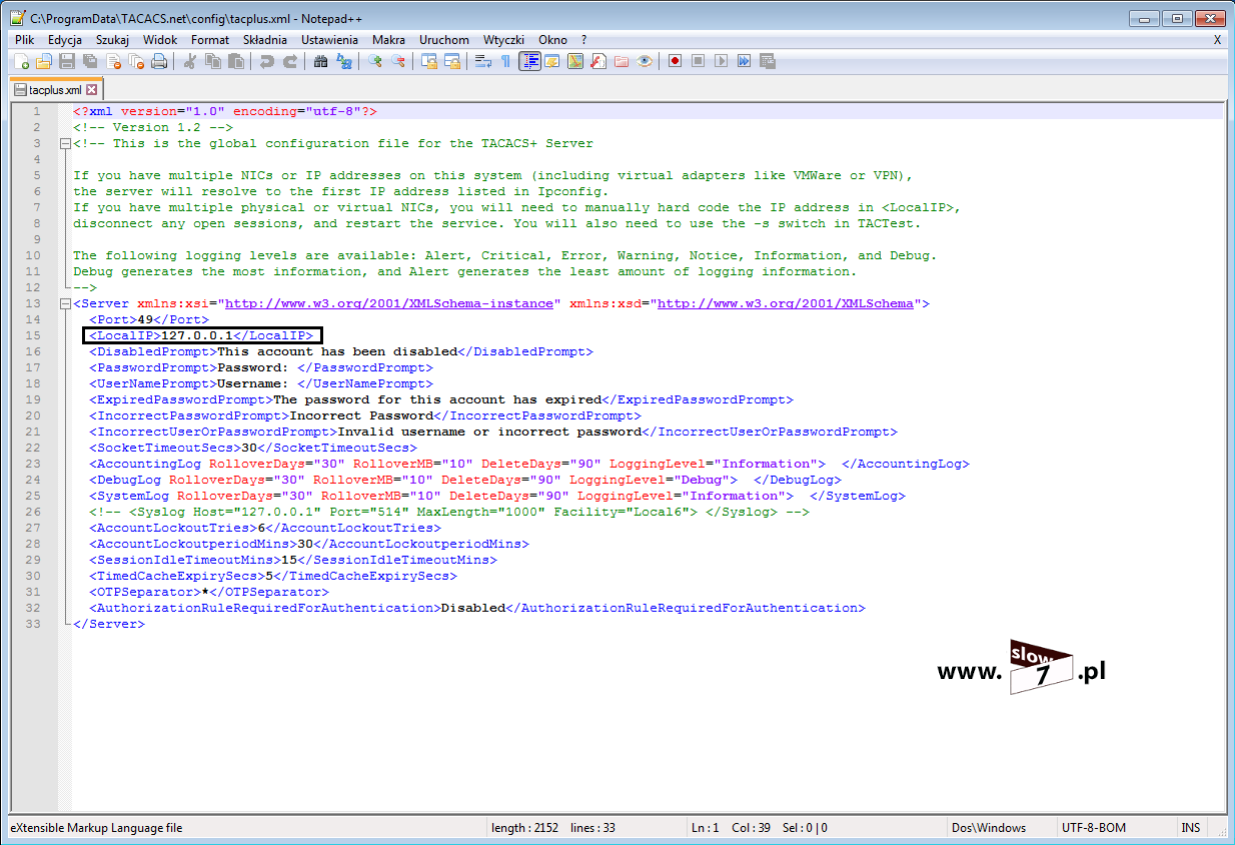Click the eXtensible Markup Language file status

pos(96,828)
